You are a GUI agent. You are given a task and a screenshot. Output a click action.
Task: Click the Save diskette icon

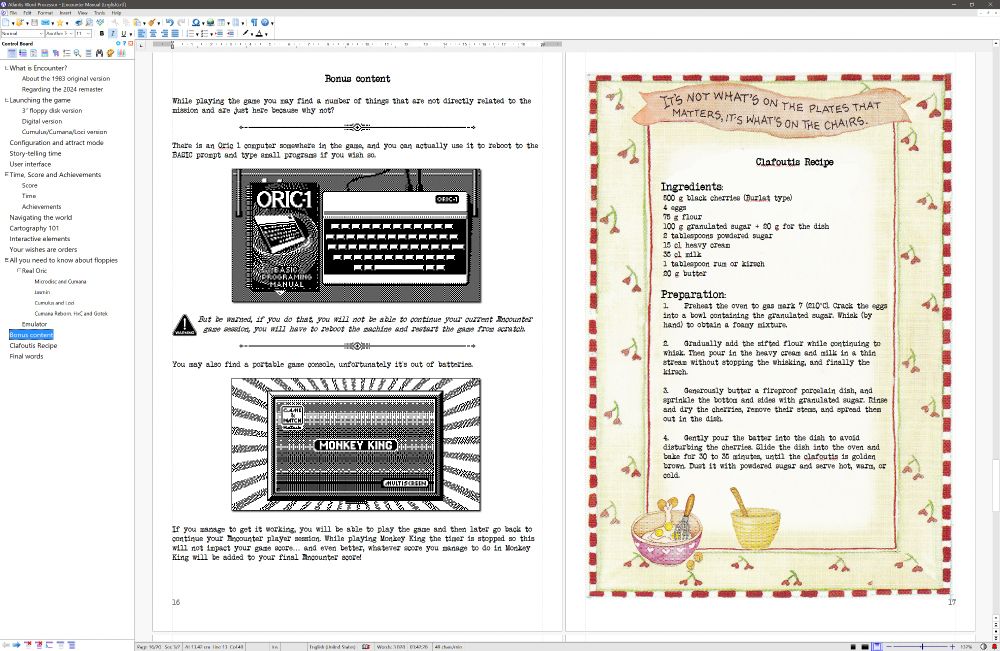click(x=34, y=22)
